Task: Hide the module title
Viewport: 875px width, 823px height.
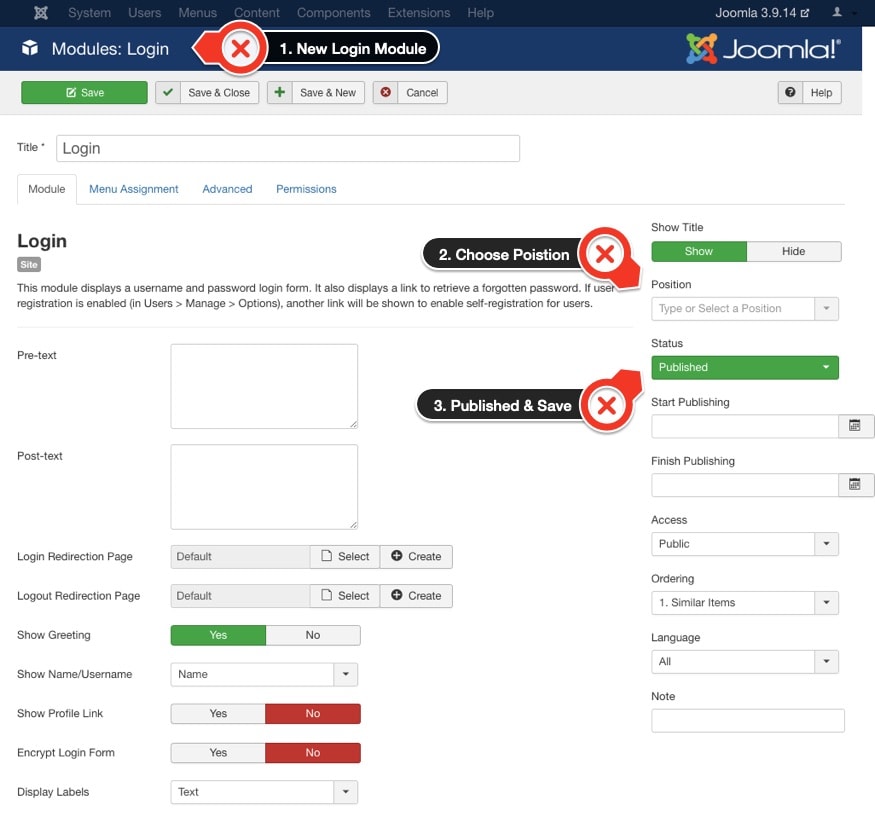Action: (794, 251)
